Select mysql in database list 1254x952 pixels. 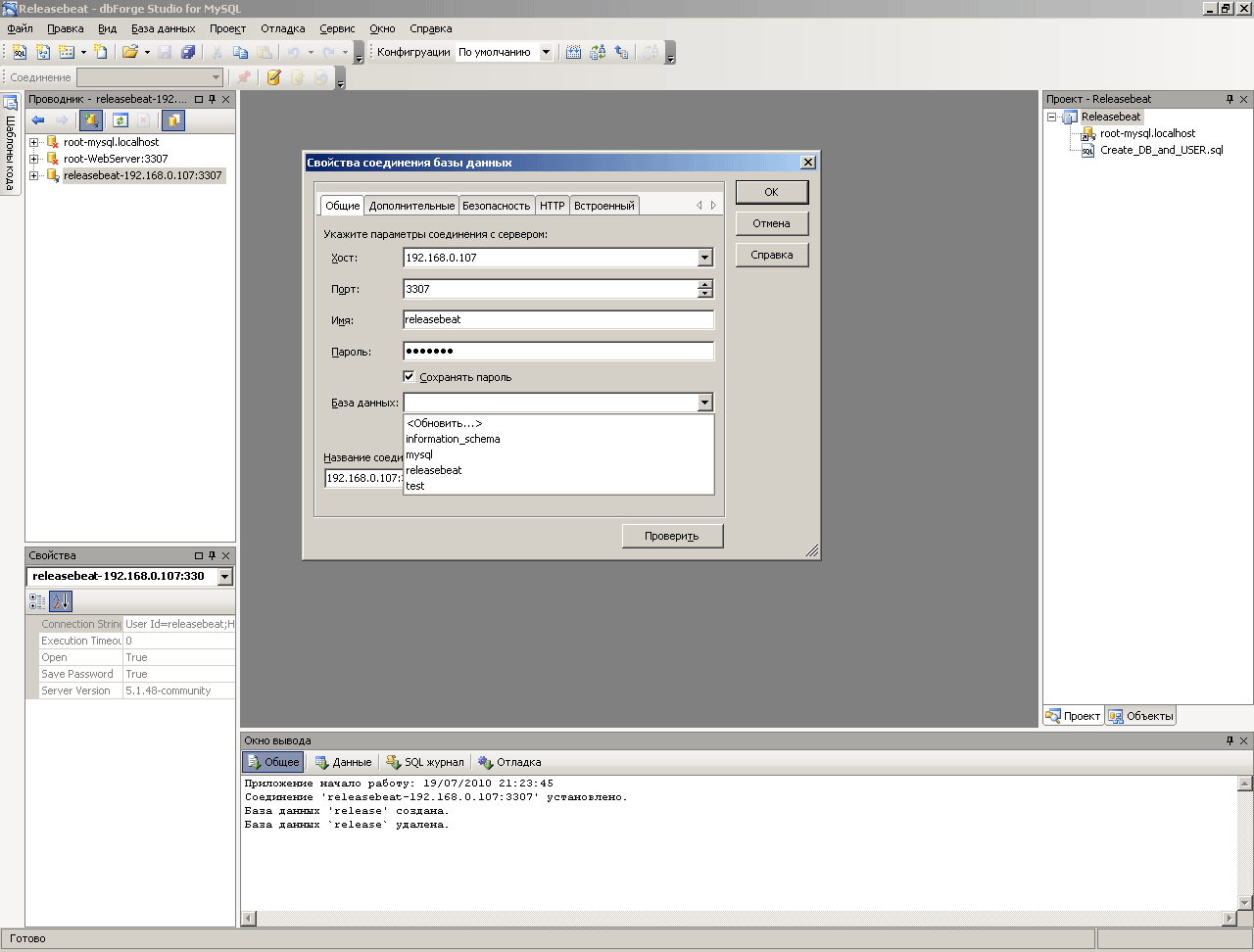click(x=558, y=454)
